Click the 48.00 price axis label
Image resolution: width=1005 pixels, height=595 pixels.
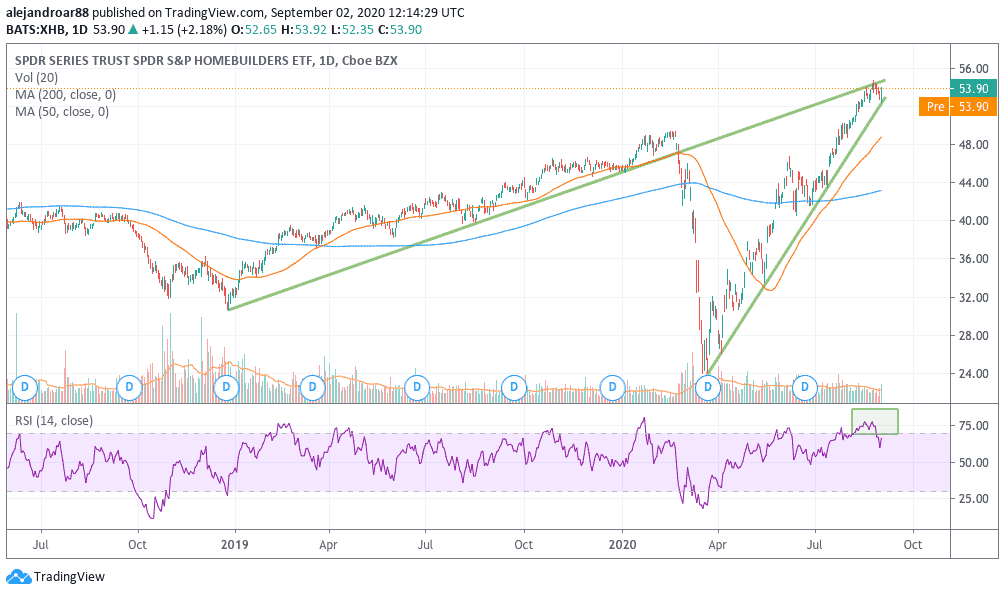point(973,145)
